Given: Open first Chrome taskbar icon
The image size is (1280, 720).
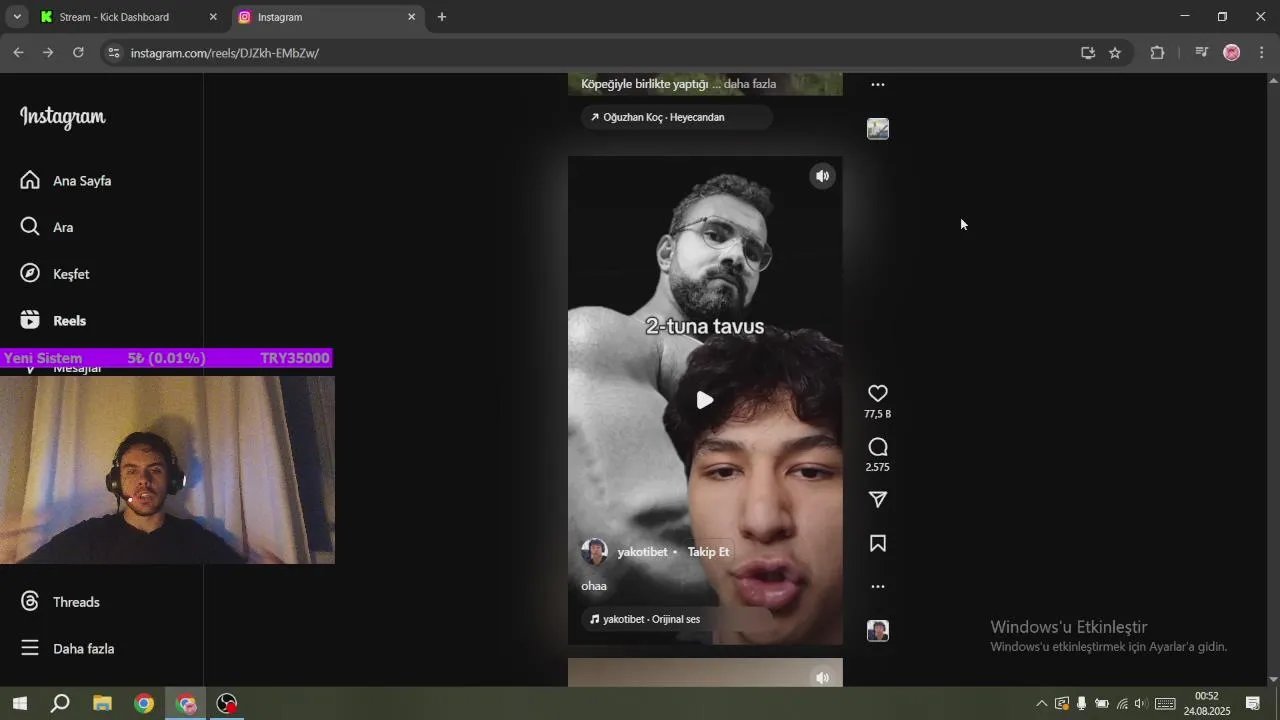Looking at the screenshot, I should click(144, 704).
